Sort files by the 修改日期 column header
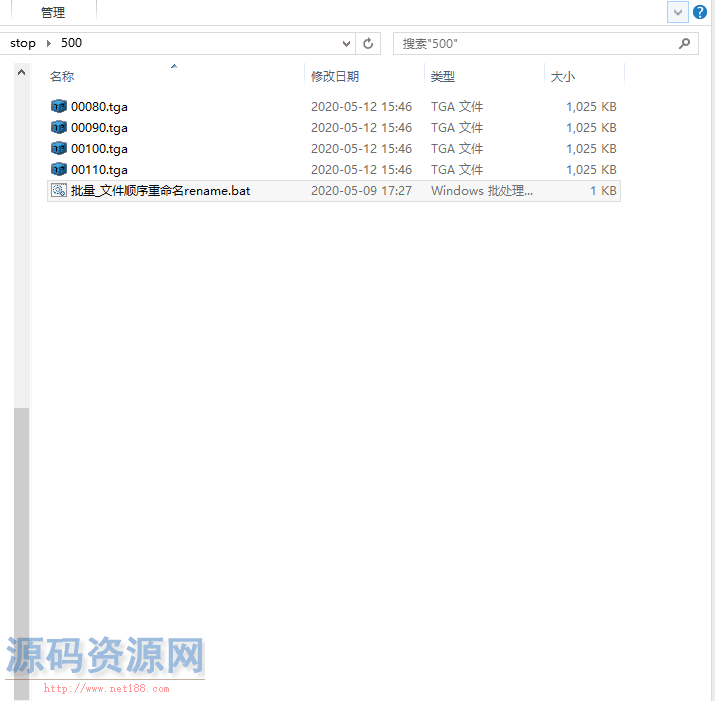The height and width of the screenshot is (701, 715). pyautogui.click(x=335, y=76)
